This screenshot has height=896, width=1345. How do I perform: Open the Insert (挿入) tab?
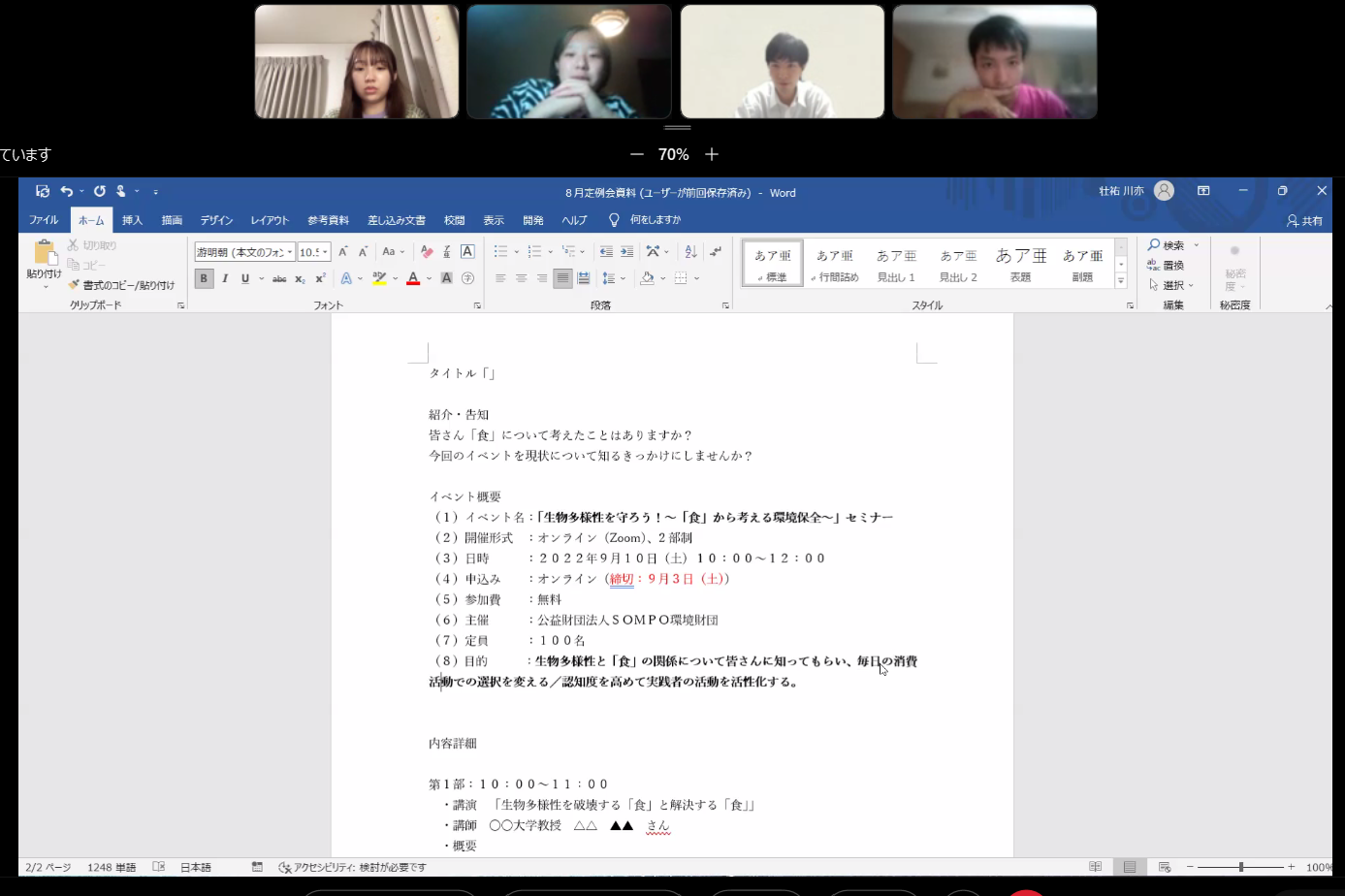tap(132, 220)
